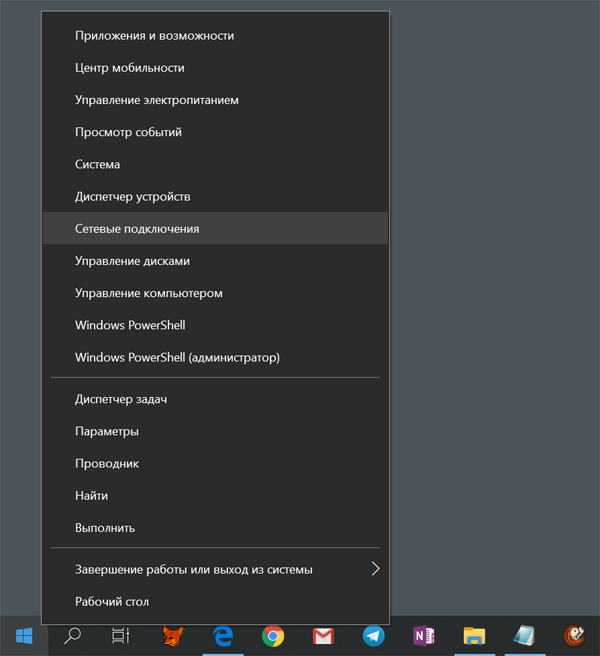
Task: Select 'Диспетчер задач' menu item
Action: tap(121, 399)
